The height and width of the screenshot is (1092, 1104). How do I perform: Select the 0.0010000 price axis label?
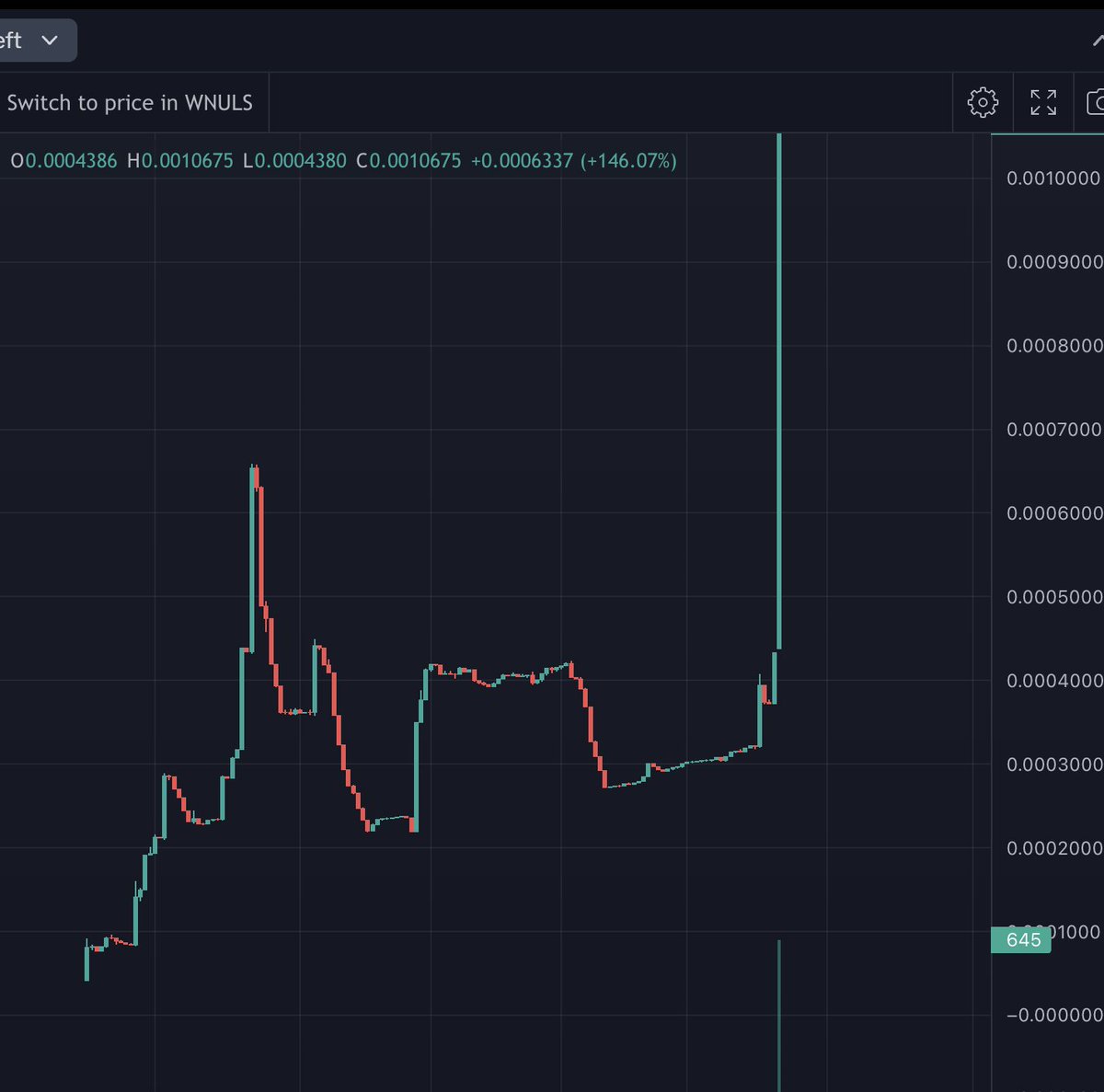coord(1053,178)
